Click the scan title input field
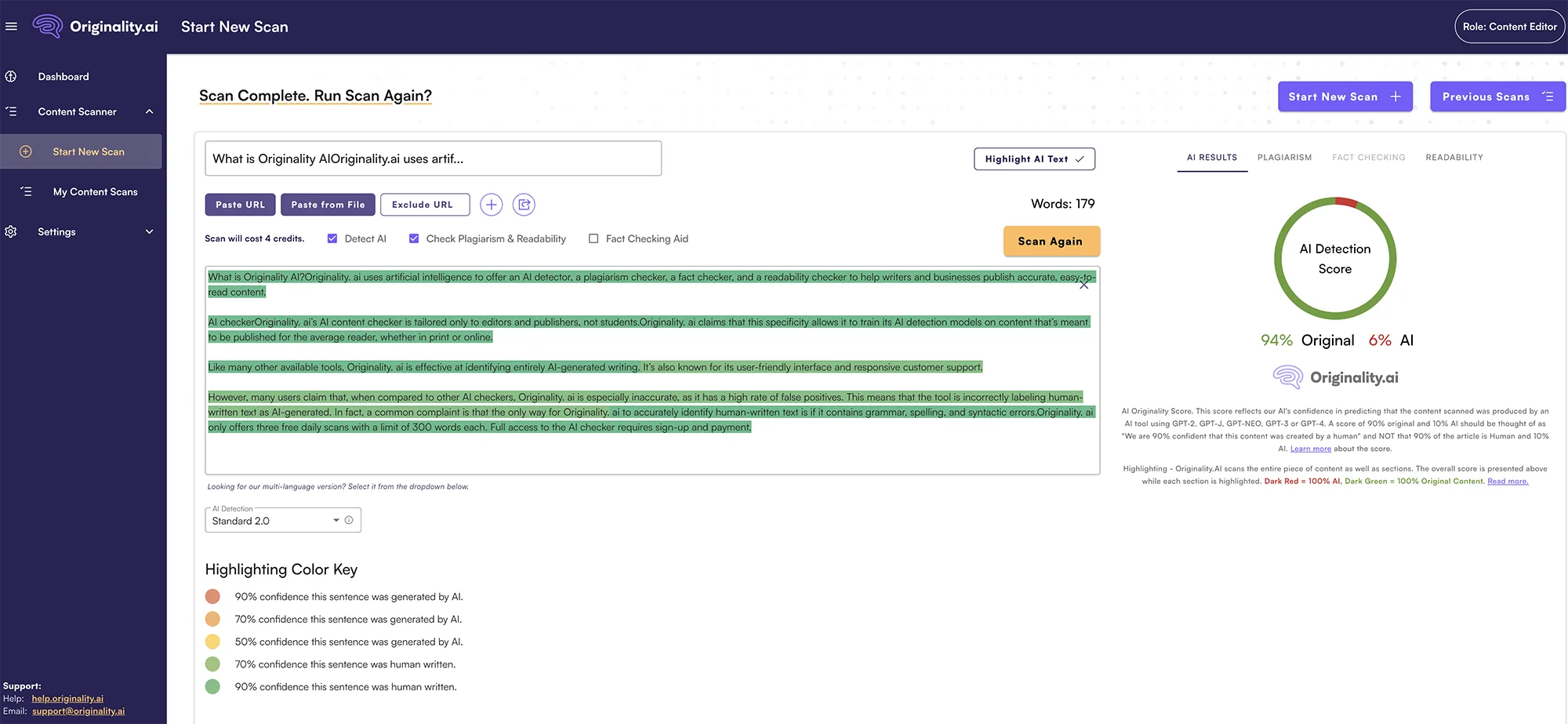Image resolution: width=1568 pixels, height=724 pixels. tap(433, 158)
